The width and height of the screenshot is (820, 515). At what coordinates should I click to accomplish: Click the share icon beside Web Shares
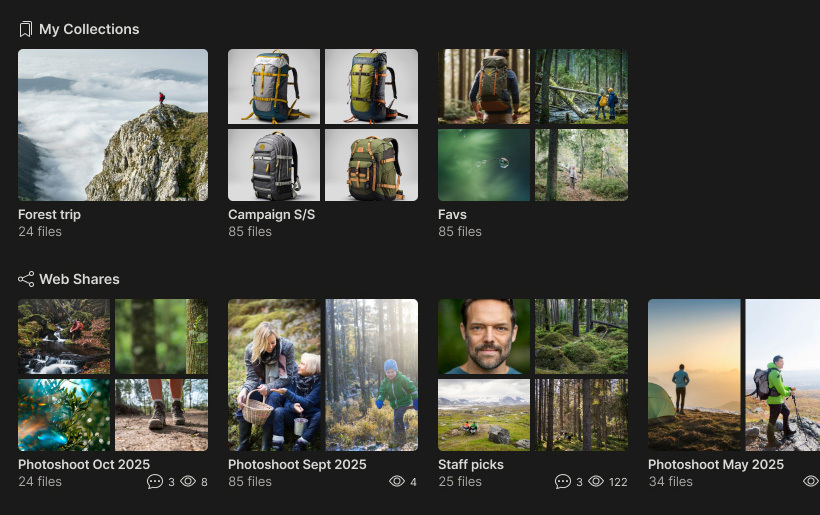point(26,279)
